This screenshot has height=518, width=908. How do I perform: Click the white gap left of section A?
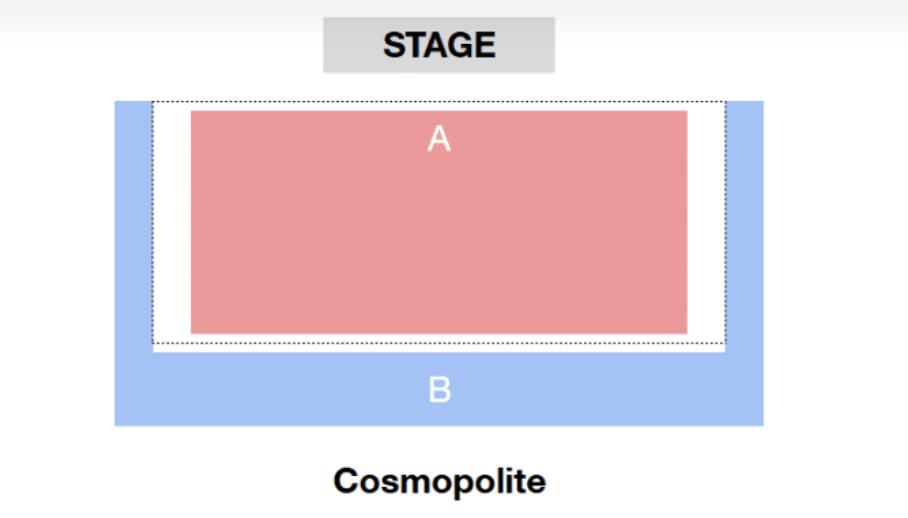[x=172, y=222]
